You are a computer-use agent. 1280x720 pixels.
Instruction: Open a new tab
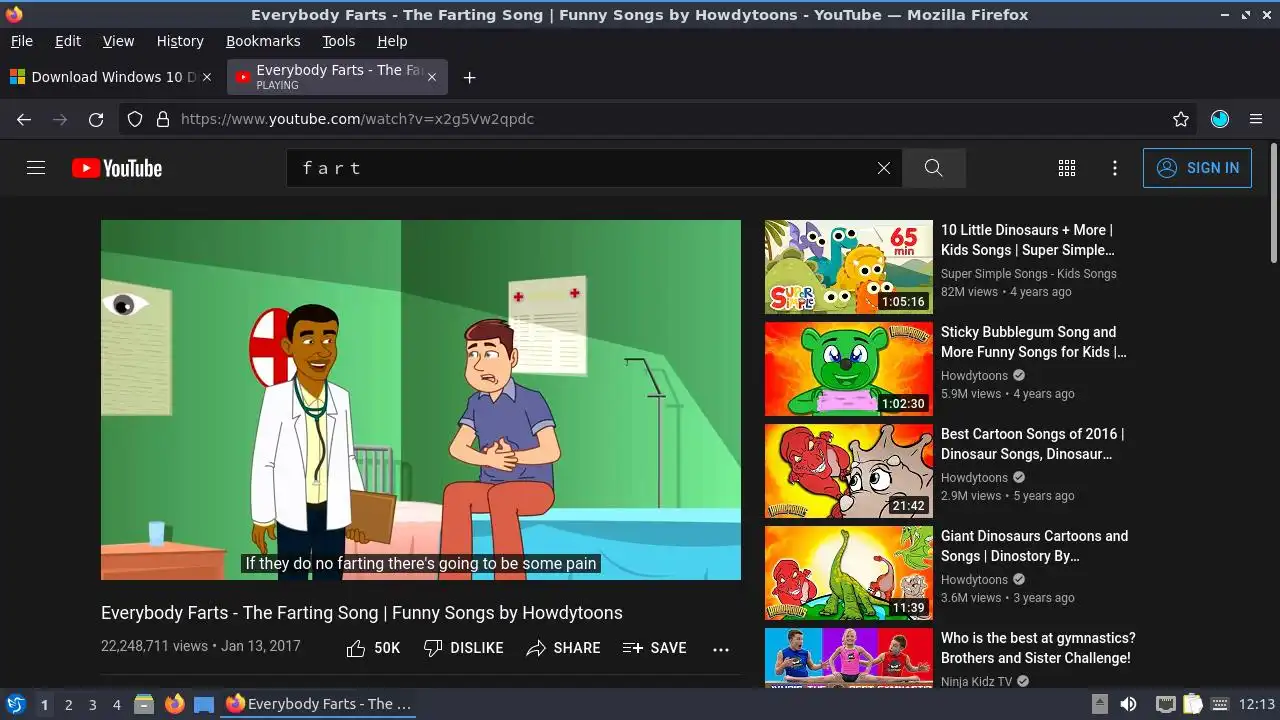pyautogui.click(x=469, y=77)
